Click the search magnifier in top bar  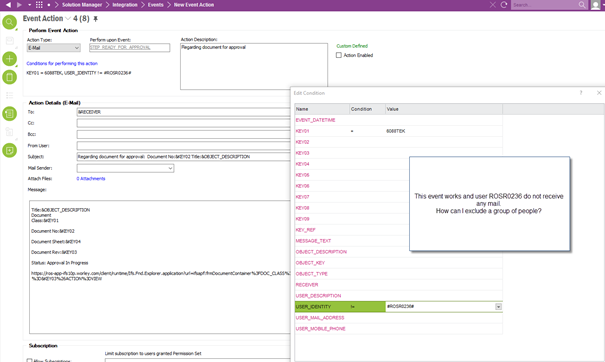coord(582,5)
